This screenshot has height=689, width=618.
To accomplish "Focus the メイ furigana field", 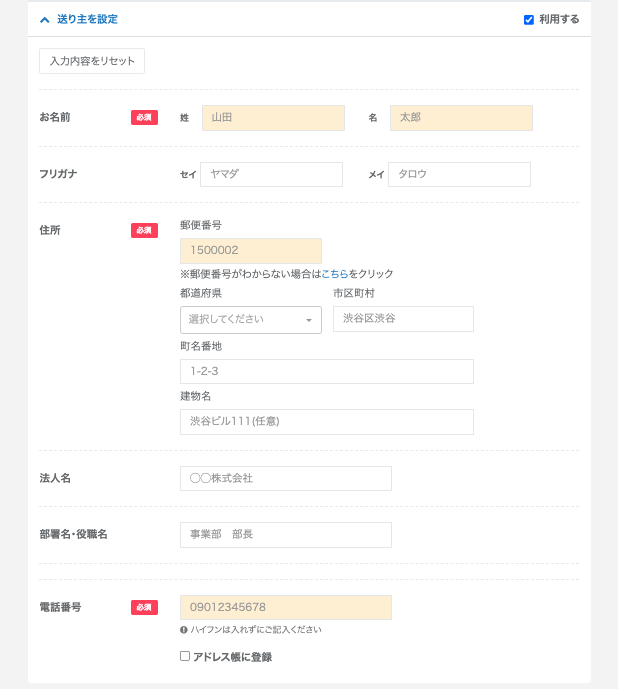I will [x=459, y=174].
